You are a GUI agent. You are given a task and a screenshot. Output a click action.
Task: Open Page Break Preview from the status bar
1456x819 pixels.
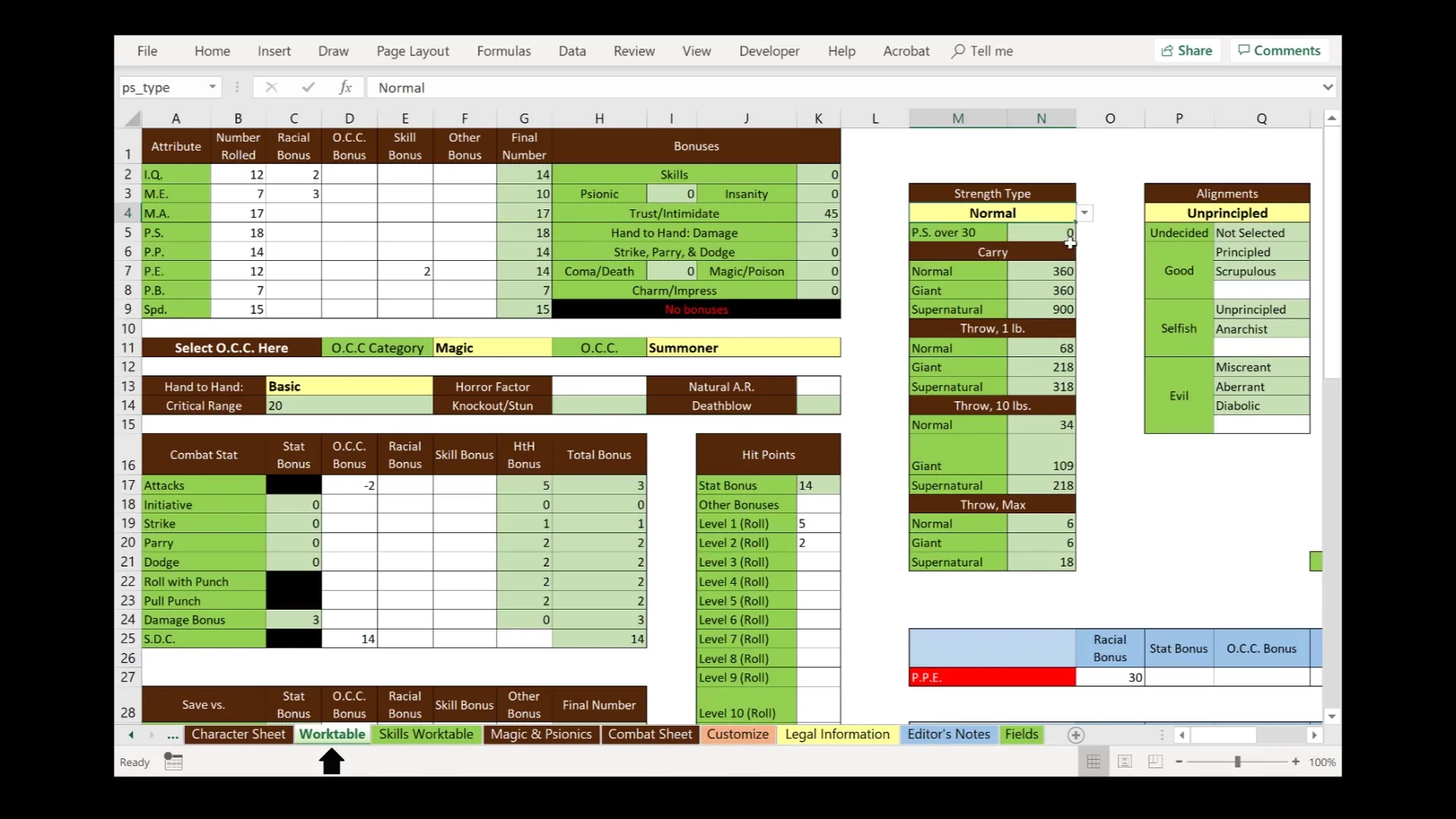point(1155,761)
